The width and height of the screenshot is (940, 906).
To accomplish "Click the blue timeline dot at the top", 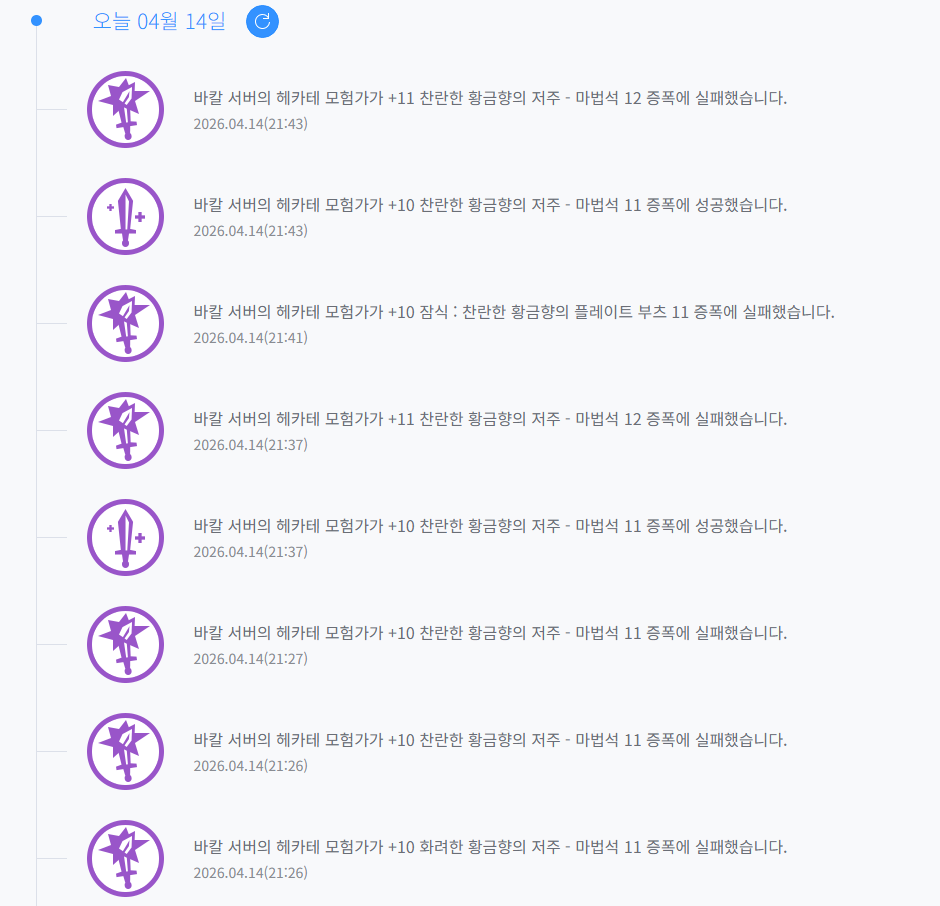I will click(36, 21).
